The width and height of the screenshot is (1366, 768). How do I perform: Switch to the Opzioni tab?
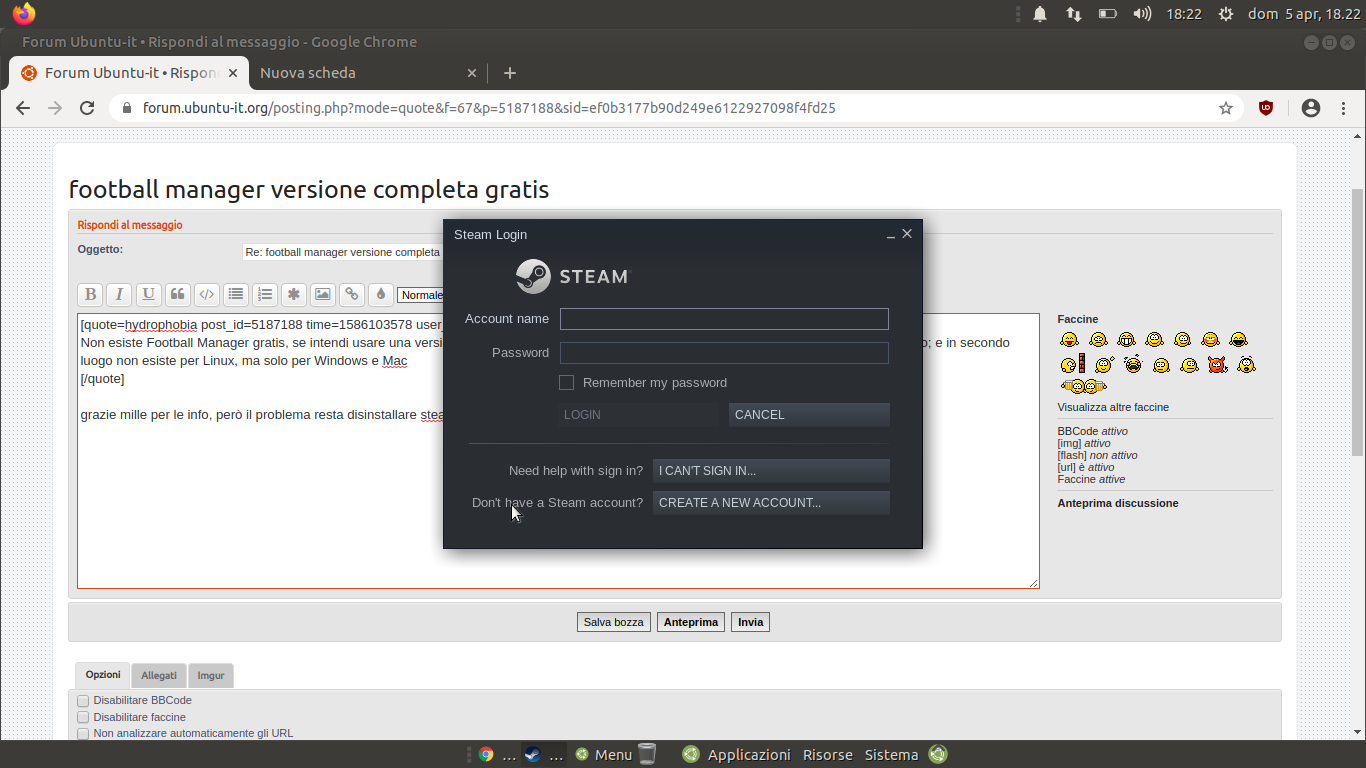point(102,675)
